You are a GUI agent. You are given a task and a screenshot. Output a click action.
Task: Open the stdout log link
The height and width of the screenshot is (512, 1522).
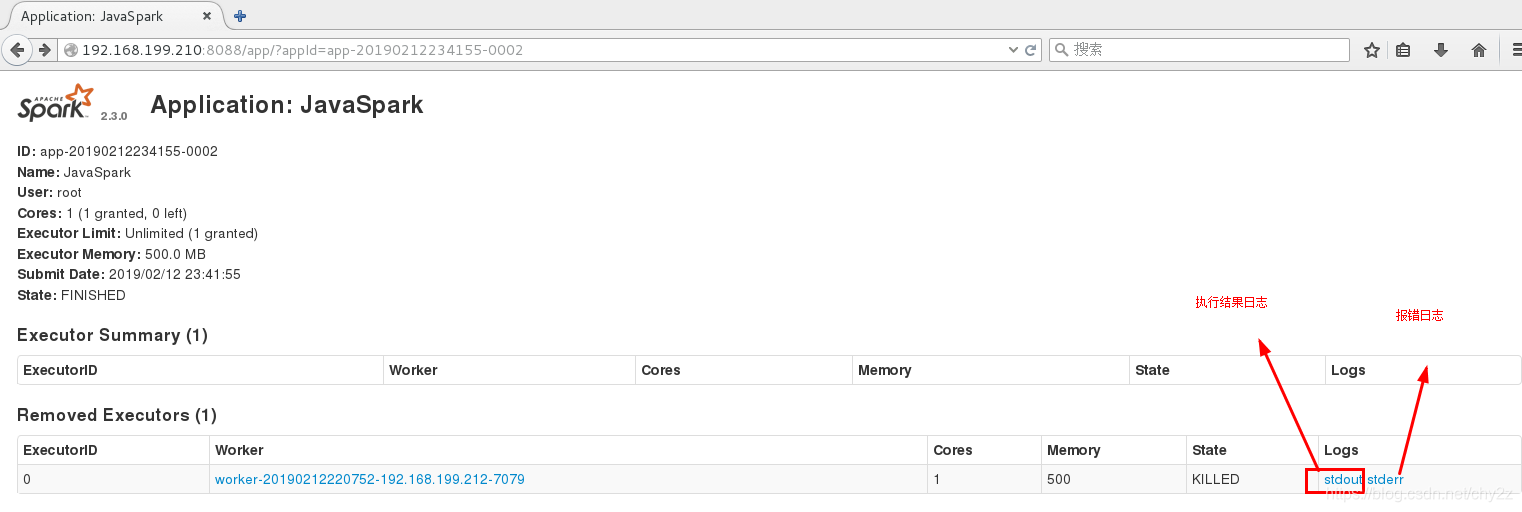click(1343, 479)
